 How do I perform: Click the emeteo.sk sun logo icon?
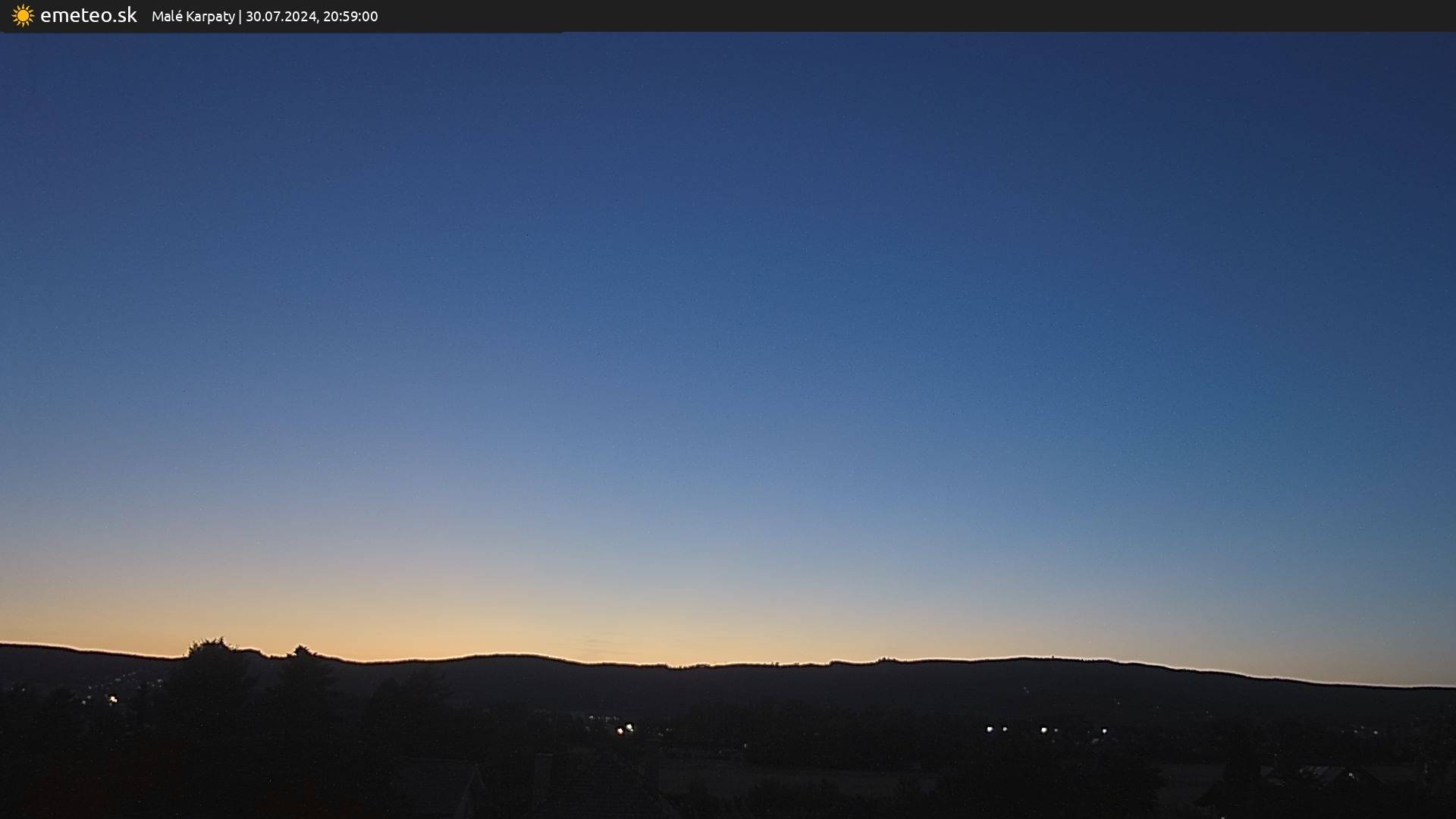(23, 16)
